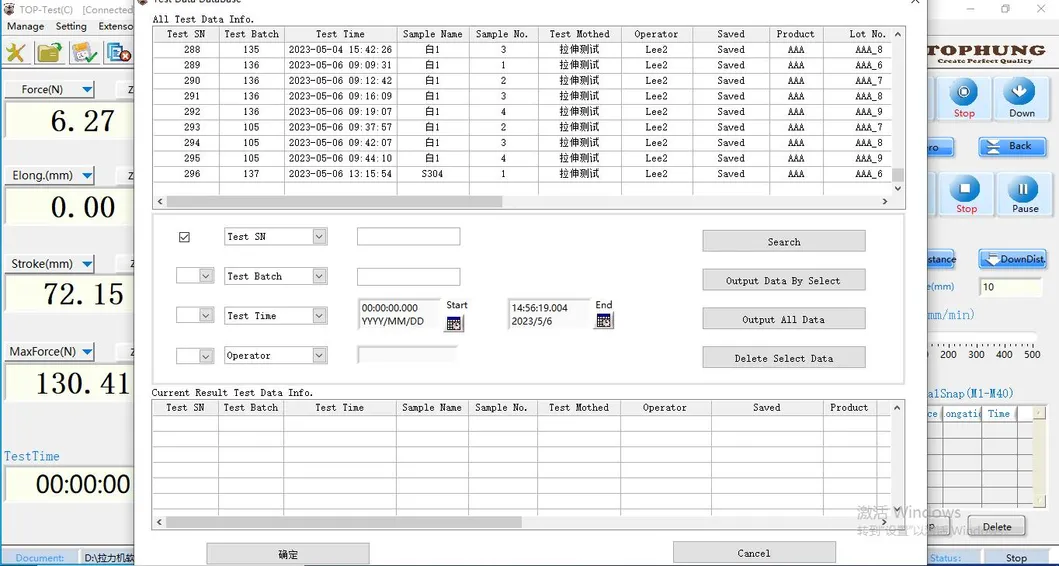Expand the Test Batch field dropdown
Viewport: 1059px width, 566px height.
319,276
